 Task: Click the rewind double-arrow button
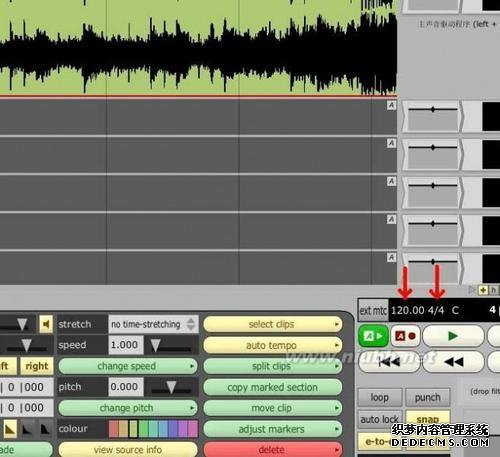click(x=453, y=362)
